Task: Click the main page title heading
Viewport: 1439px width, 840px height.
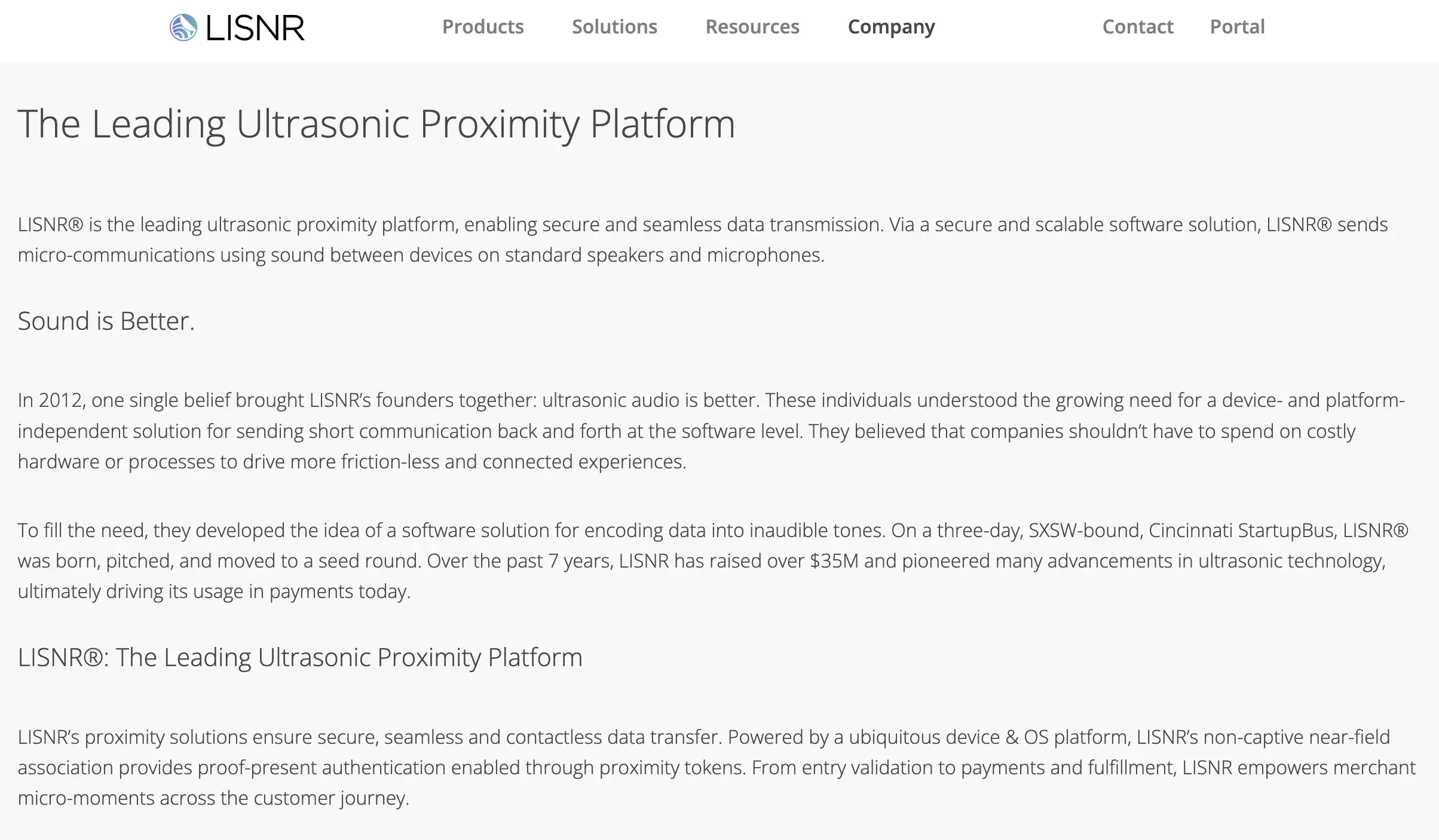Action: (x=376, y=124)
